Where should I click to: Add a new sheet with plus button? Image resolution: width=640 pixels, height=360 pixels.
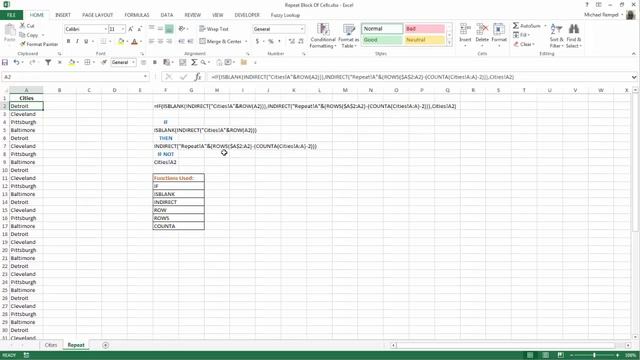coord(105,345)
